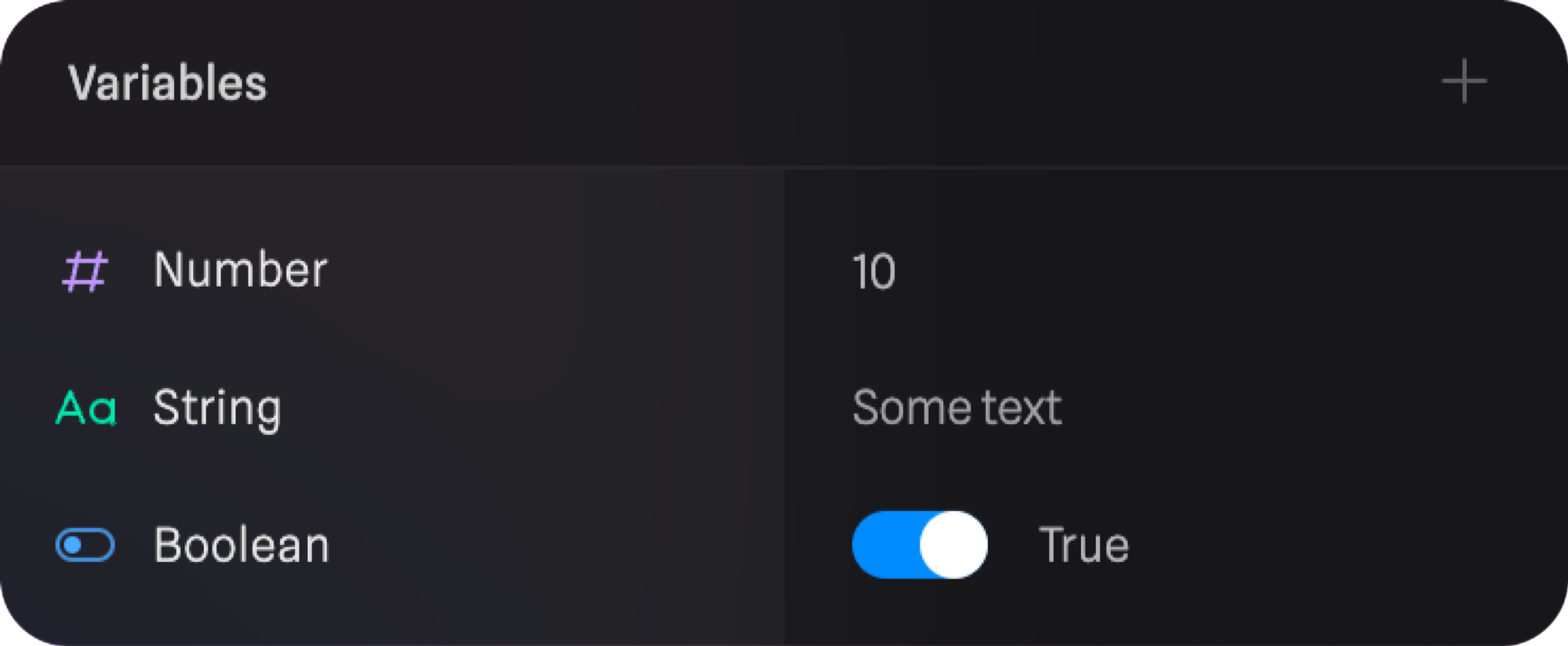Viewport: 1568px width, 646px height.
Task: Toggle the Boolean value switch off
Action: pos(919,545)
